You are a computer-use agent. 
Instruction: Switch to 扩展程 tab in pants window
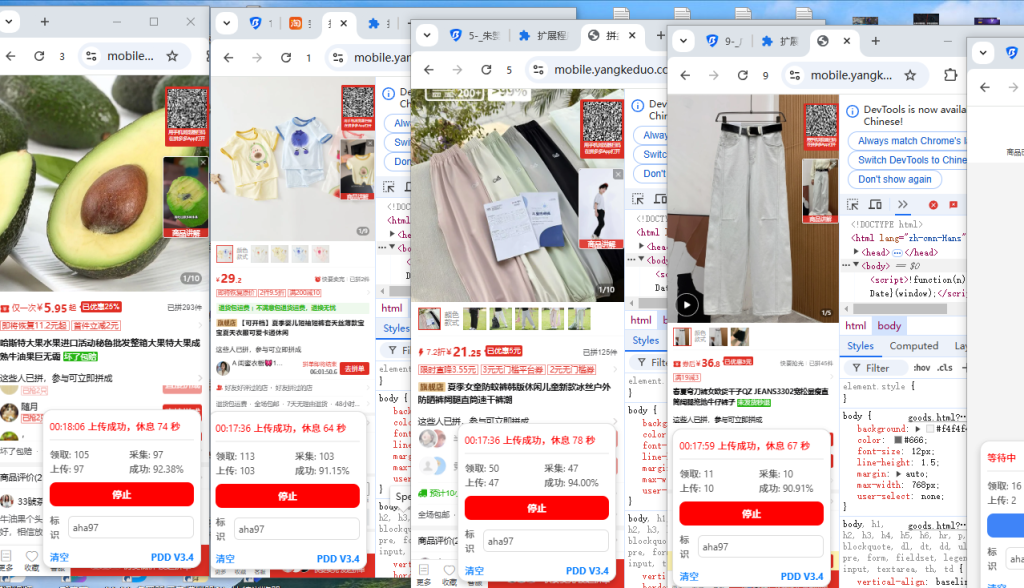tap(543, 35)
